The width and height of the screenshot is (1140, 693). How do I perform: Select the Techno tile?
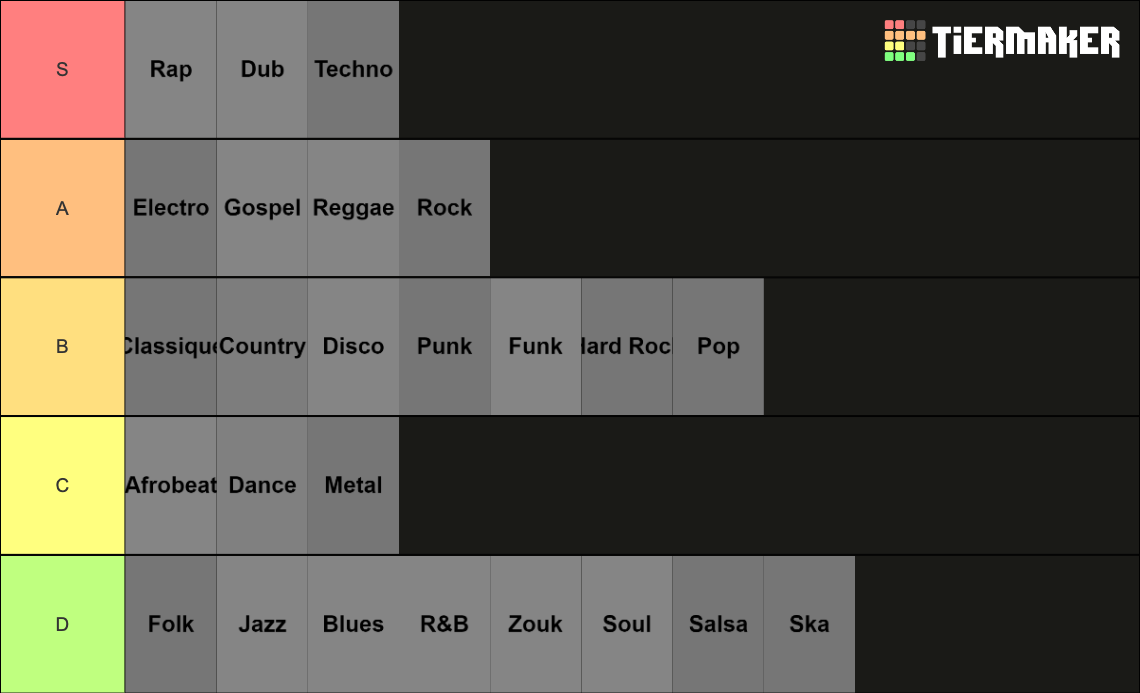click(353, 69)
